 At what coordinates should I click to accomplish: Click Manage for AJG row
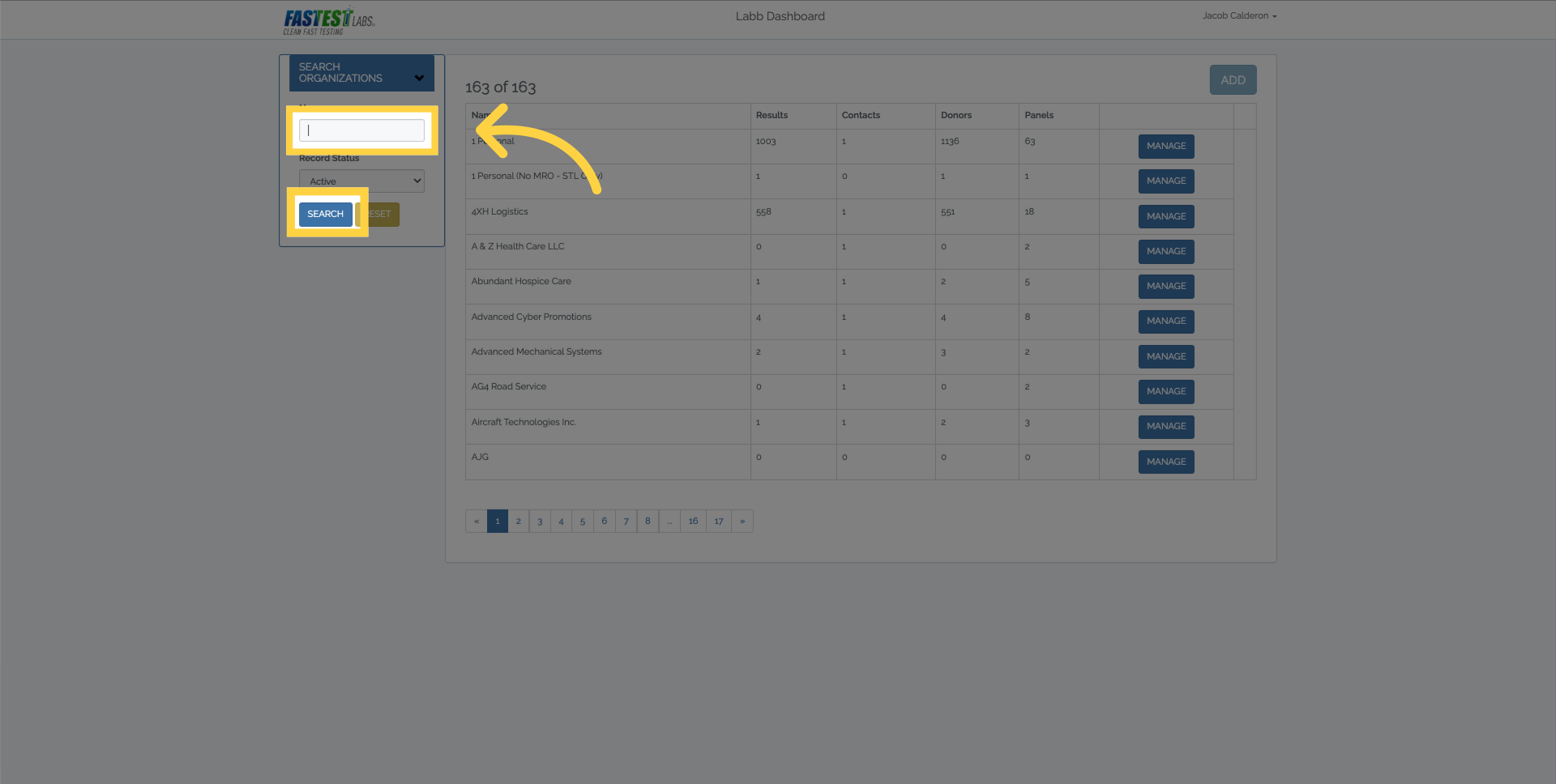click(x=1165, y=462)
